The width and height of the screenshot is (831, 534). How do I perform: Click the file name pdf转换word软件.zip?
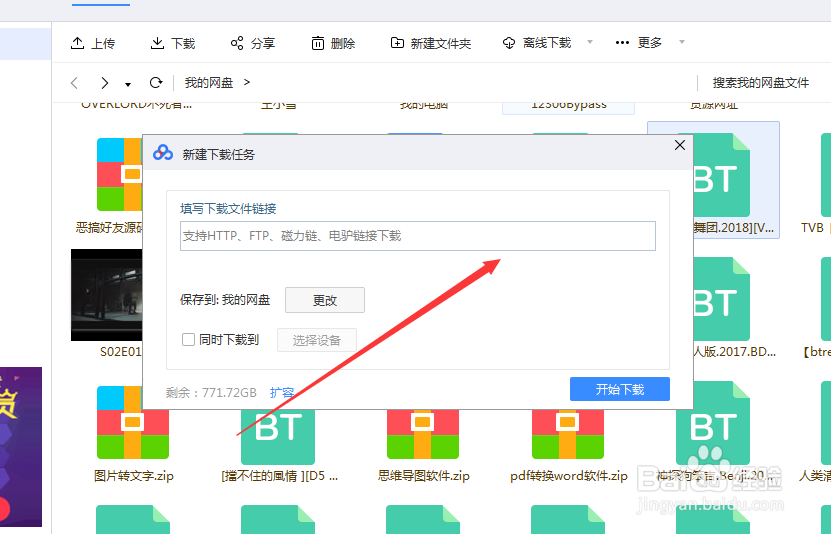[569, 476]
